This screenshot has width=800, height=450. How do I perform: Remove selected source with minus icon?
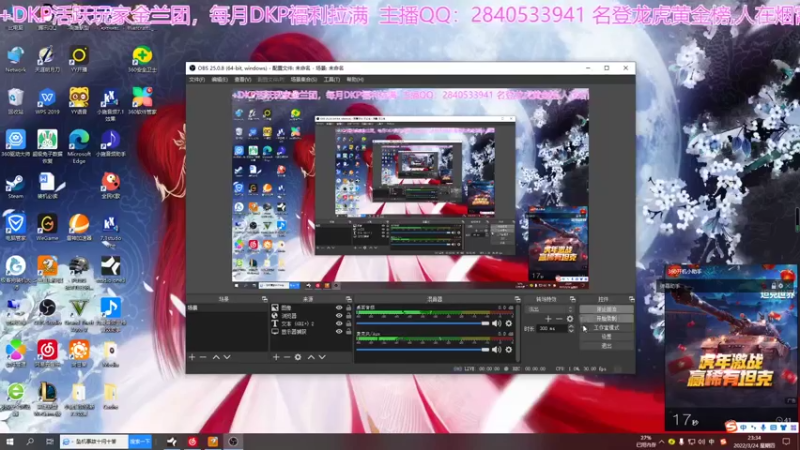tap(287, 357)
